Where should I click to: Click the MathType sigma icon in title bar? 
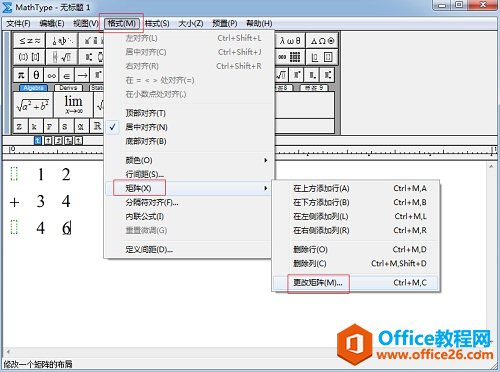7,7
